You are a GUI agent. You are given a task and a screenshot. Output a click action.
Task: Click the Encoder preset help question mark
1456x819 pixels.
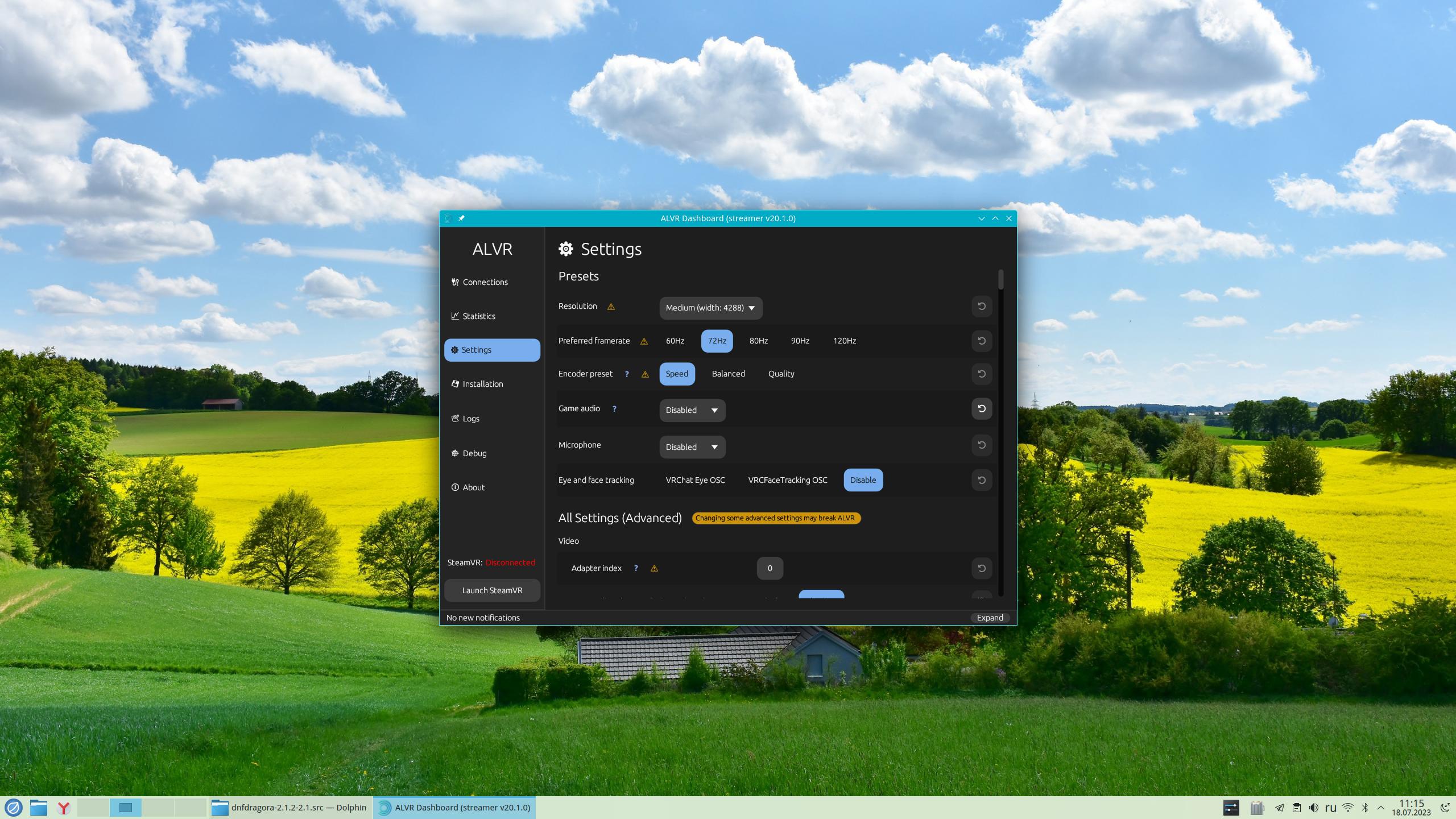(627, 374)
